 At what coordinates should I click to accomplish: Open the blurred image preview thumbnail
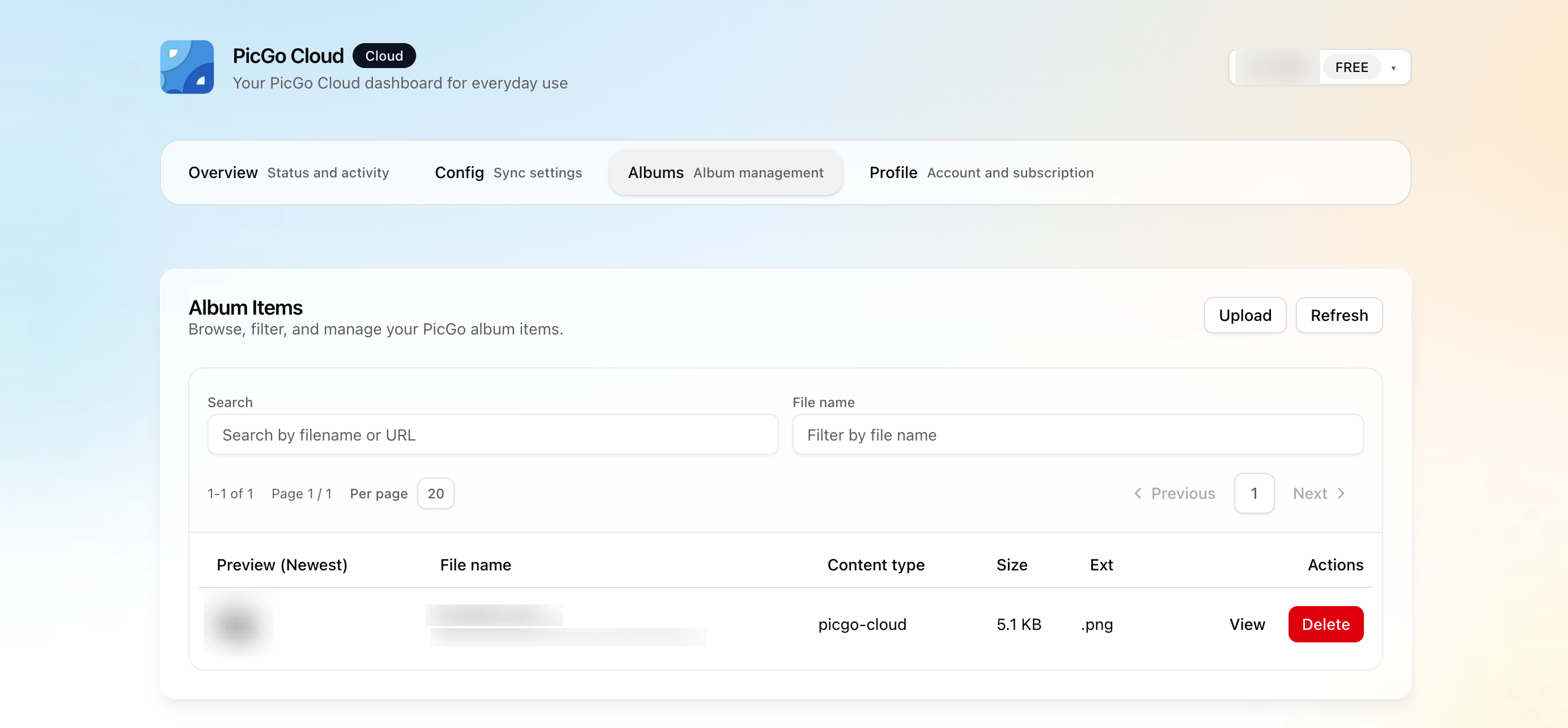[x=238, y=623]
